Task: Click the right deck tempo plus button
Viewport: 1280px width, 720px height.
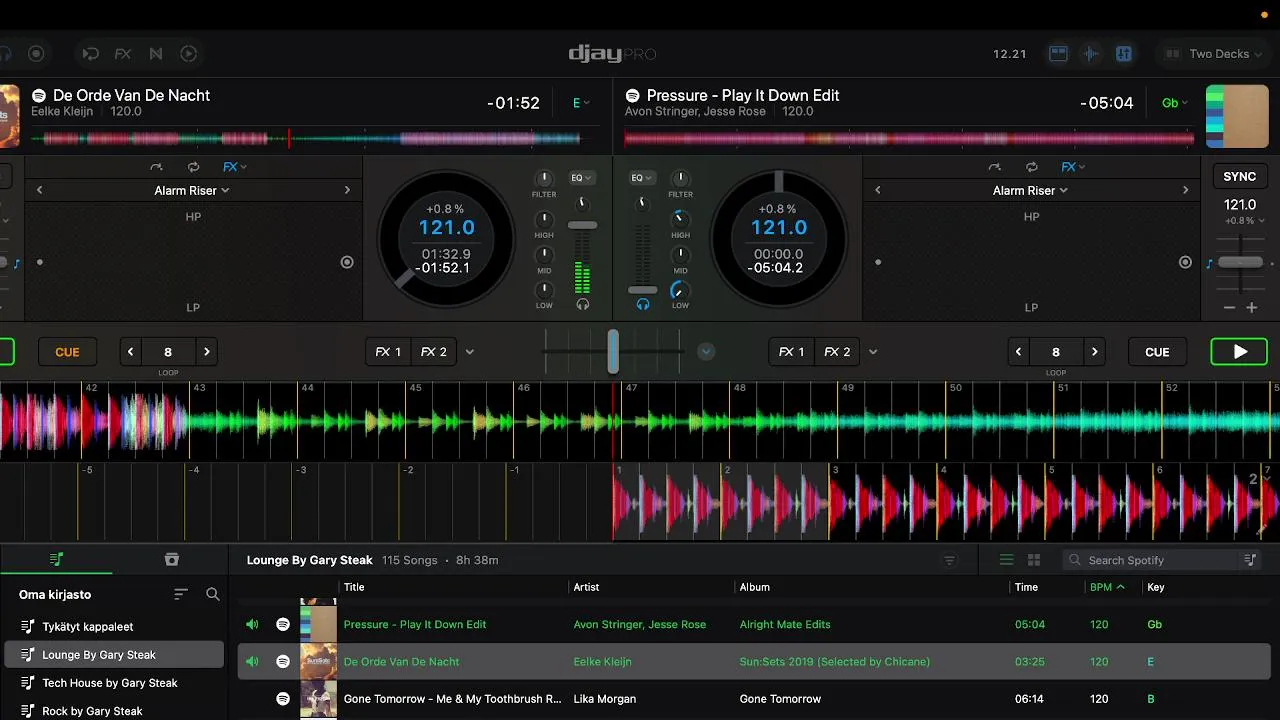Action: [1251, 308]
